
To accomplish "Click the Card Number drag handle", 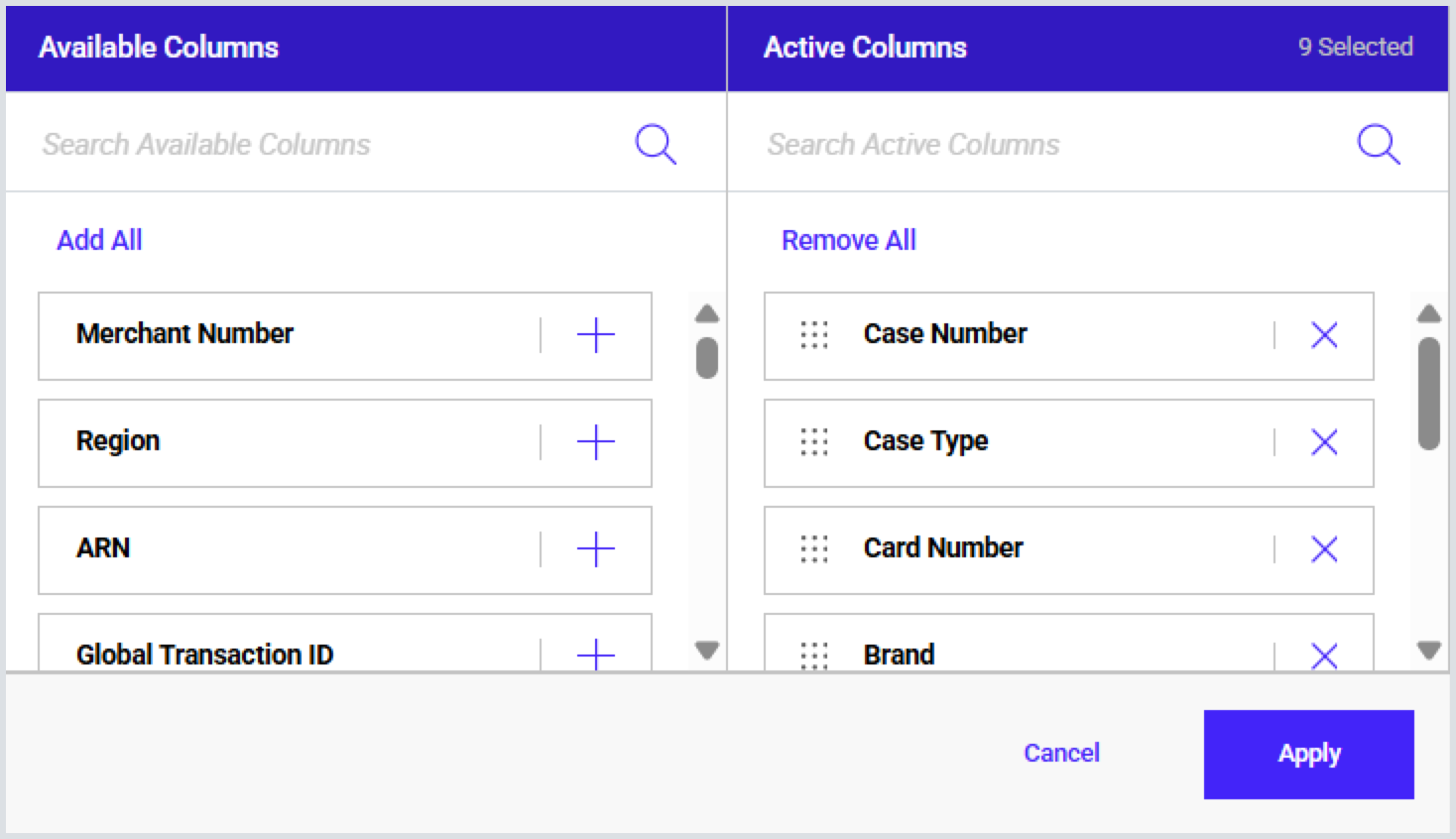I will [x=813, y=549].
